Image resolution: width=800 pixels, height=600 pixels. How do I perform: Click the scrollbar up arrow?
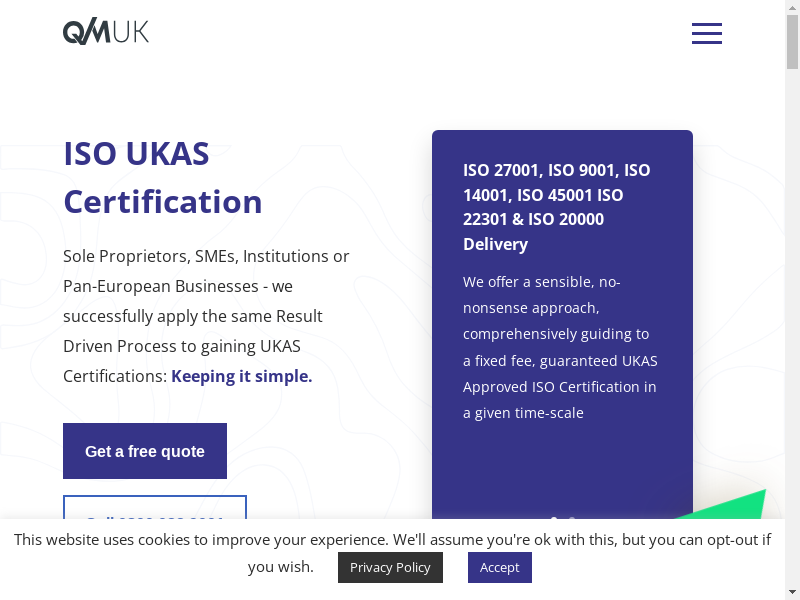(792, 7)
